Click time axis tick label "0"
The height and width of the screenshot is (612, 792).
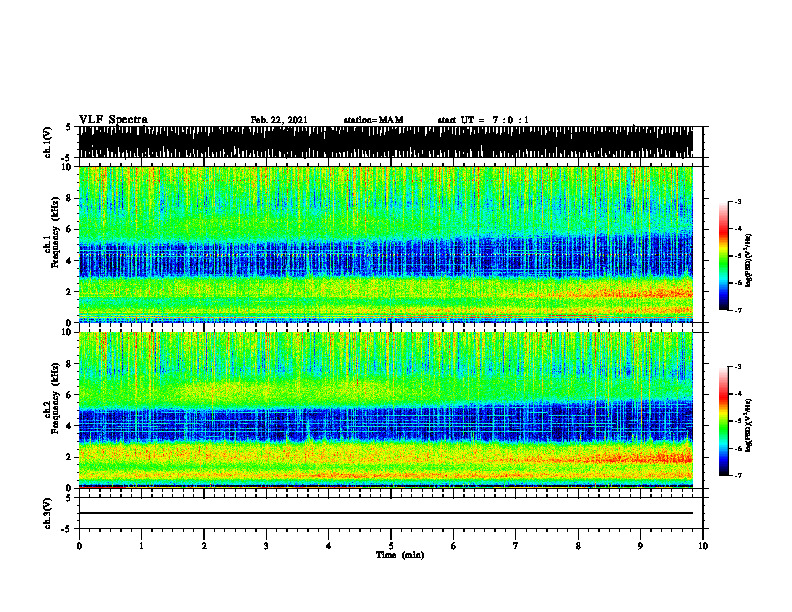(79, 546)
